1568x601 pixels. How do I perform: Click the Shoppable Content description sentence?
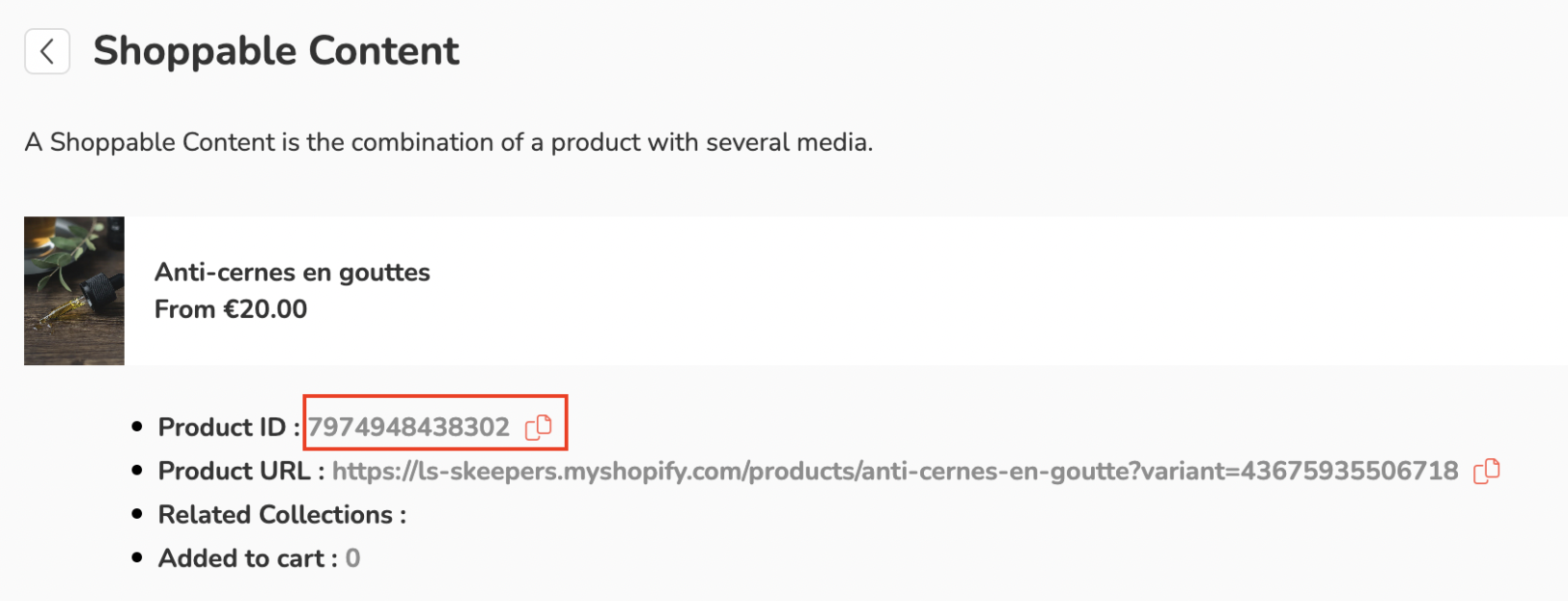[448, 142]
